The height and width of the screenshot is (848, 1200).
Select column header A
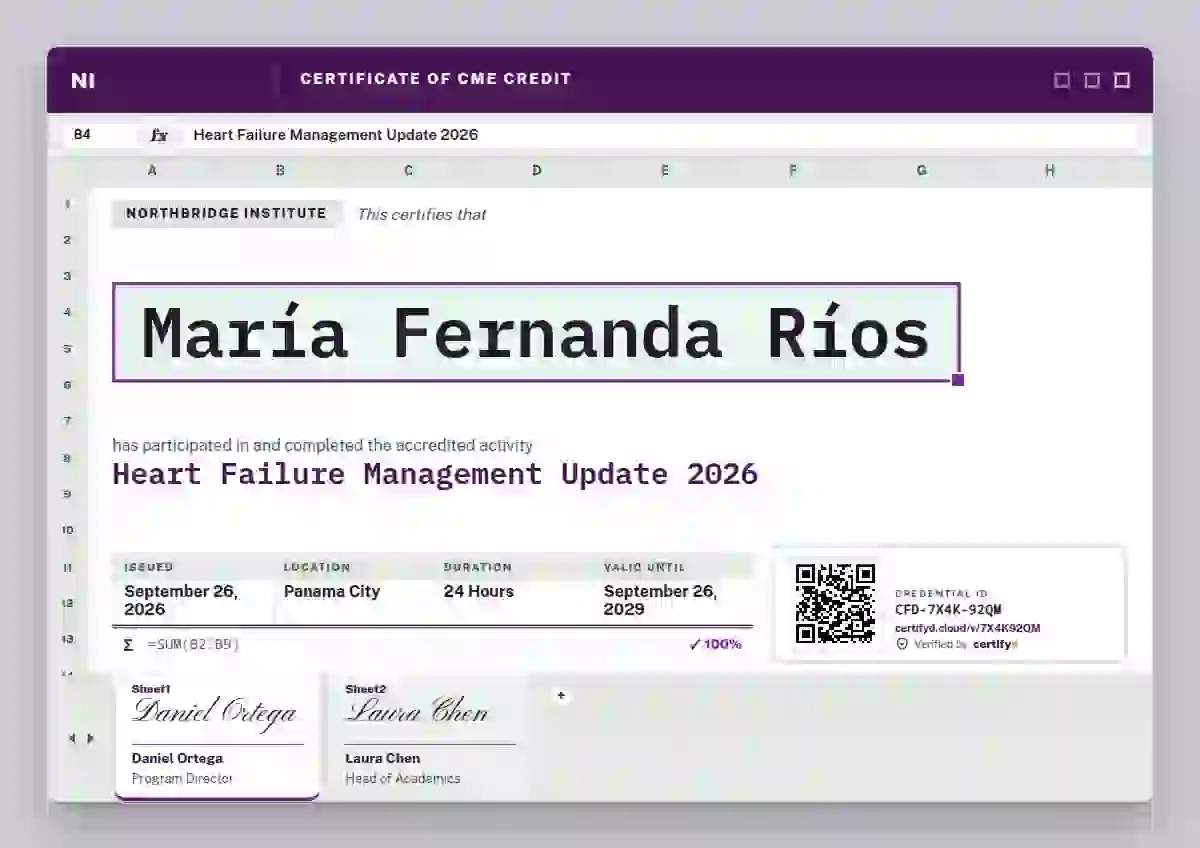(x=152, y=171)
